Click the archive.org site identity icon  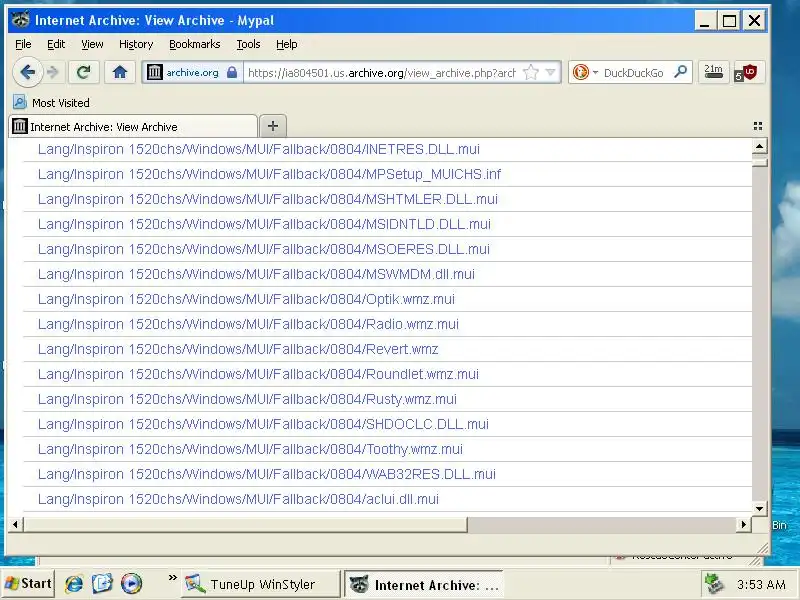tap(155, 72)
